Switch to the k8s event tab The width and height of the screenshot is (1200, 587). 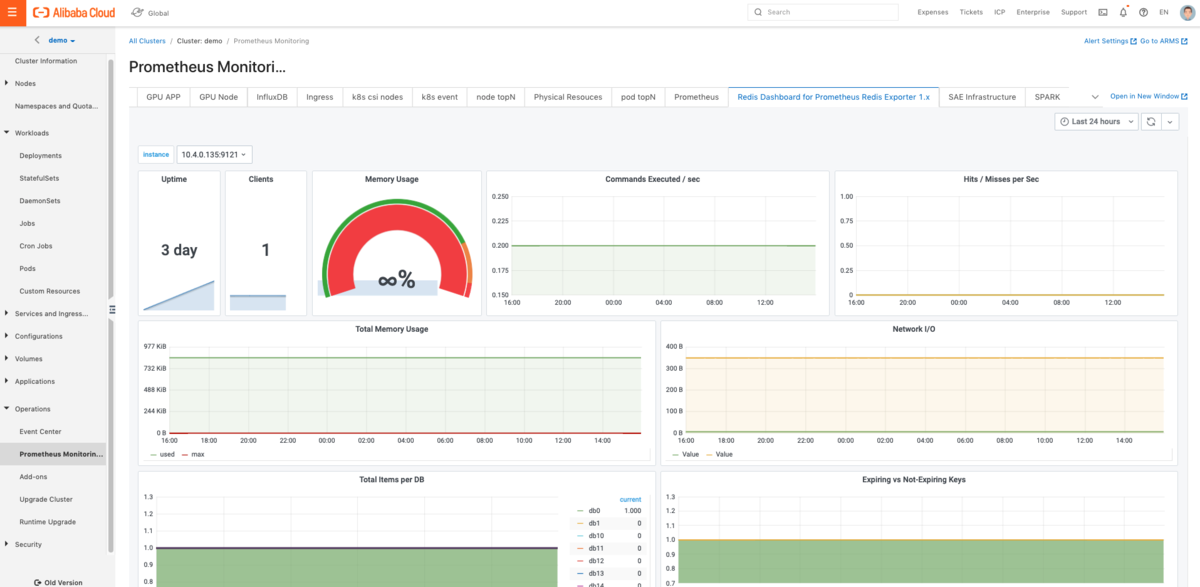(440, 97)
